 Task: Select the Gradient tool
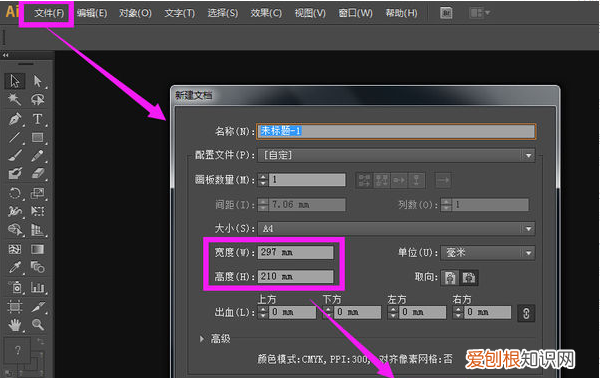pos(37,249)
